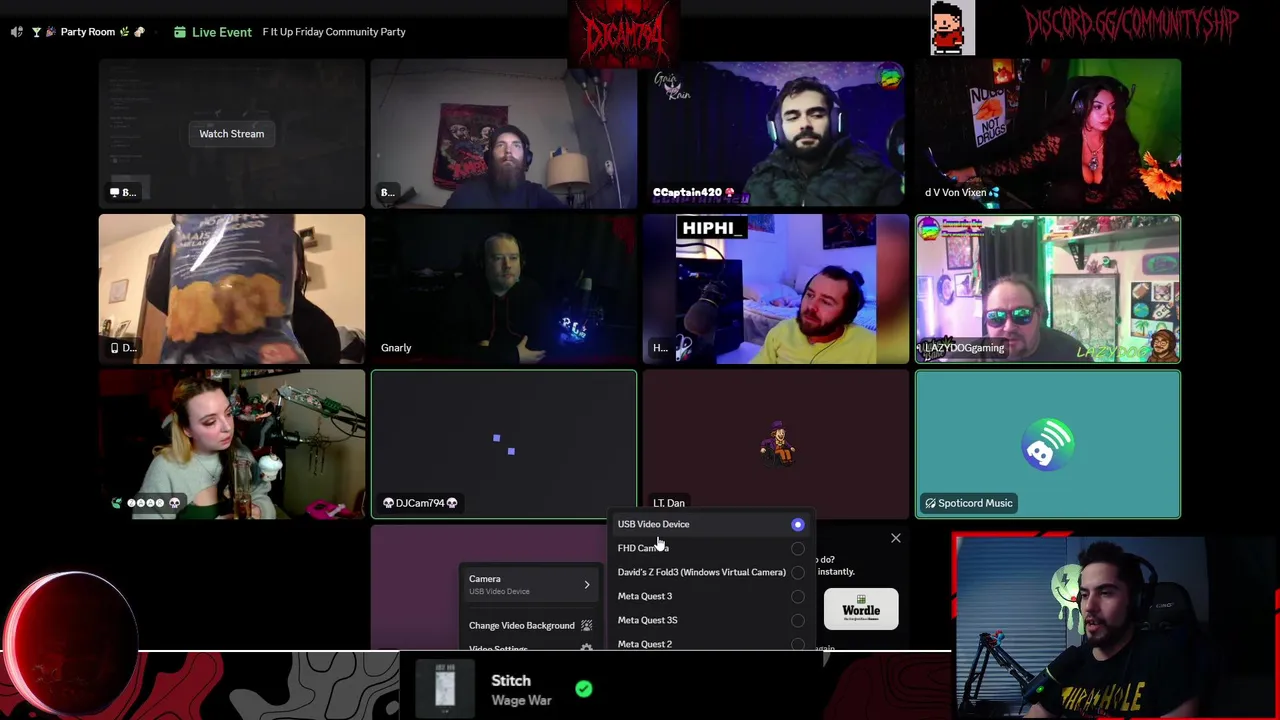Click the Stitch song title

(511, 680)
